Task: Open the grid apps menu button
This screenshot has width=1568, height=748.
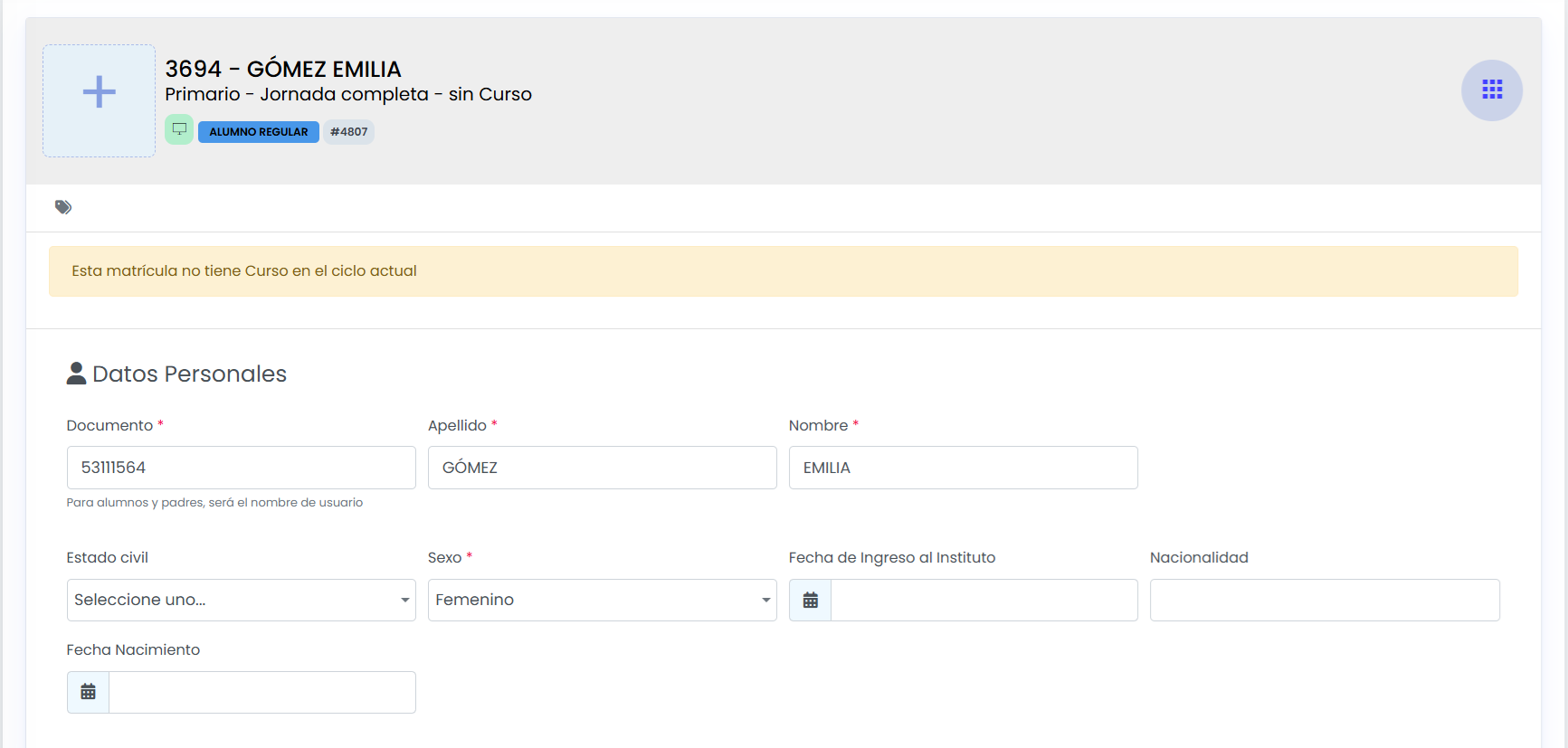Action: 1492,90
